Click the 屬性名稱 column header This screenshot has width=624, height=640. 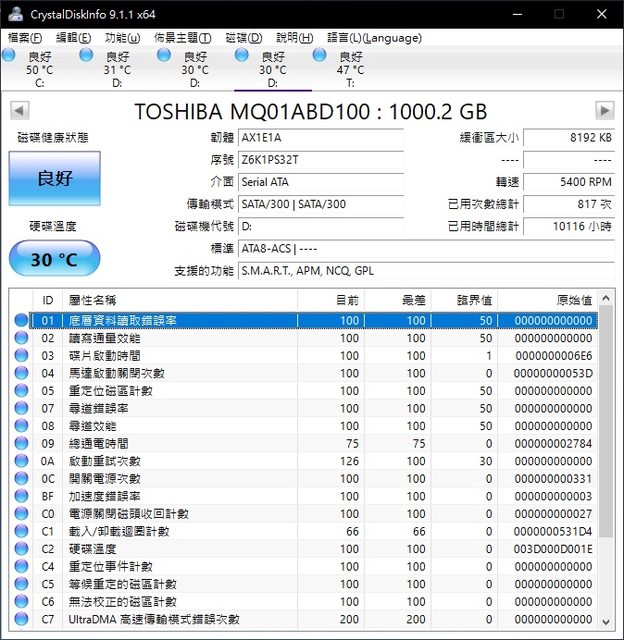point(92,300)
